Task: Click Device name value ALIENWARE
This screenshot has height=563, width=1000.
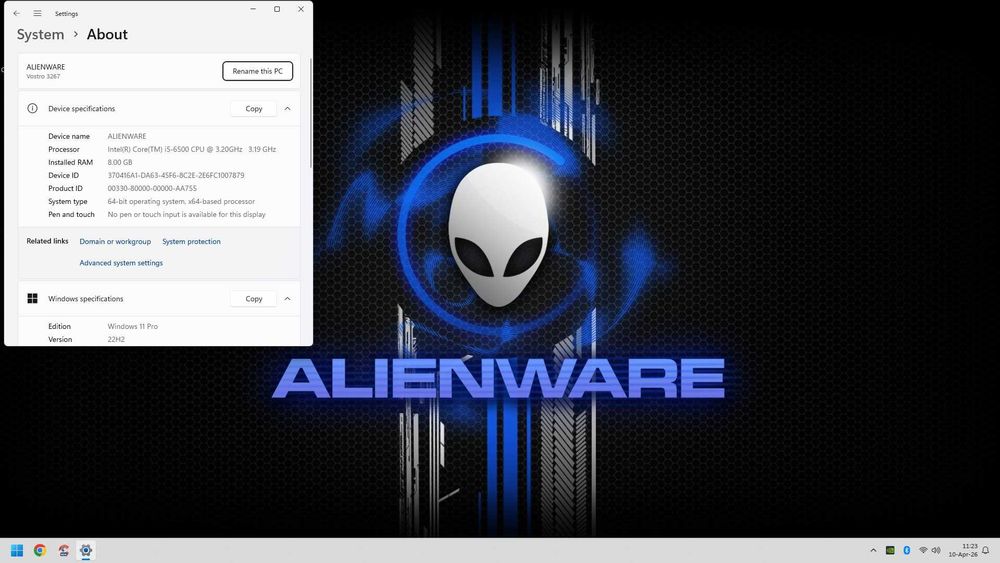Action: (x=127, y=136)
